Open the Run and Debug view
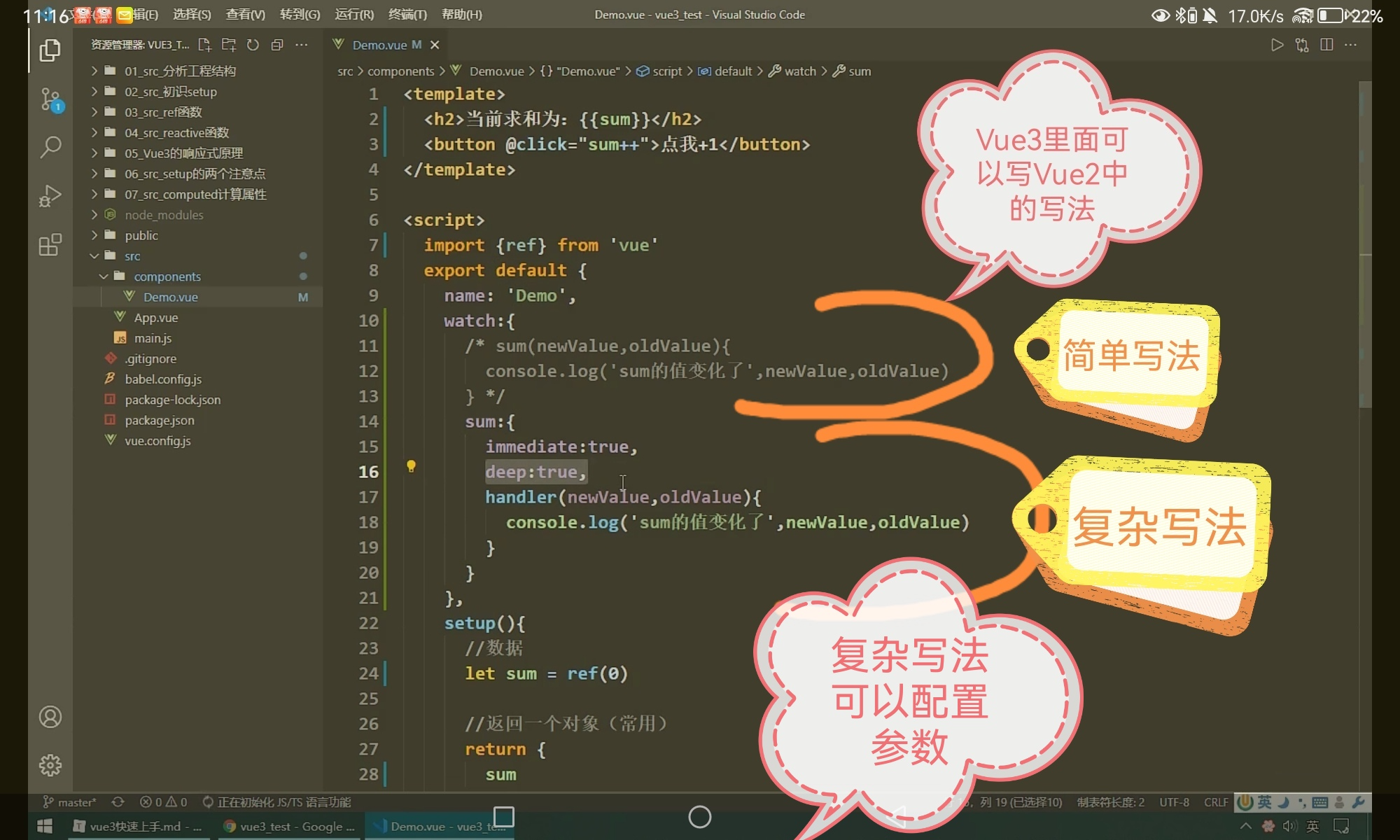The image size is (1400, 840). coord(50,196)
